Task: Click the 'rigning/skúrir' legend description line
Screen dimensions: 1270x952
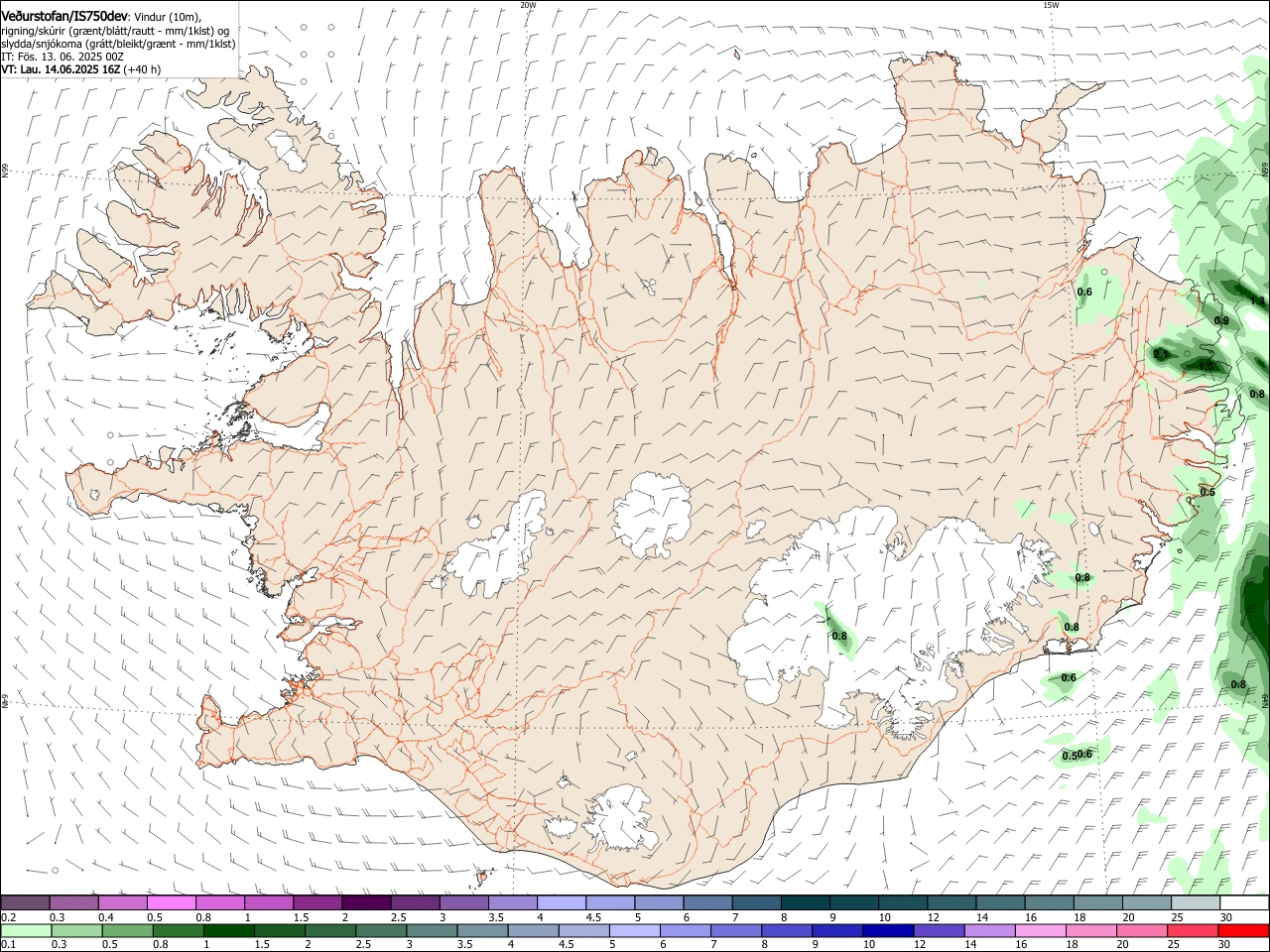Action: (x=115, y=31)
